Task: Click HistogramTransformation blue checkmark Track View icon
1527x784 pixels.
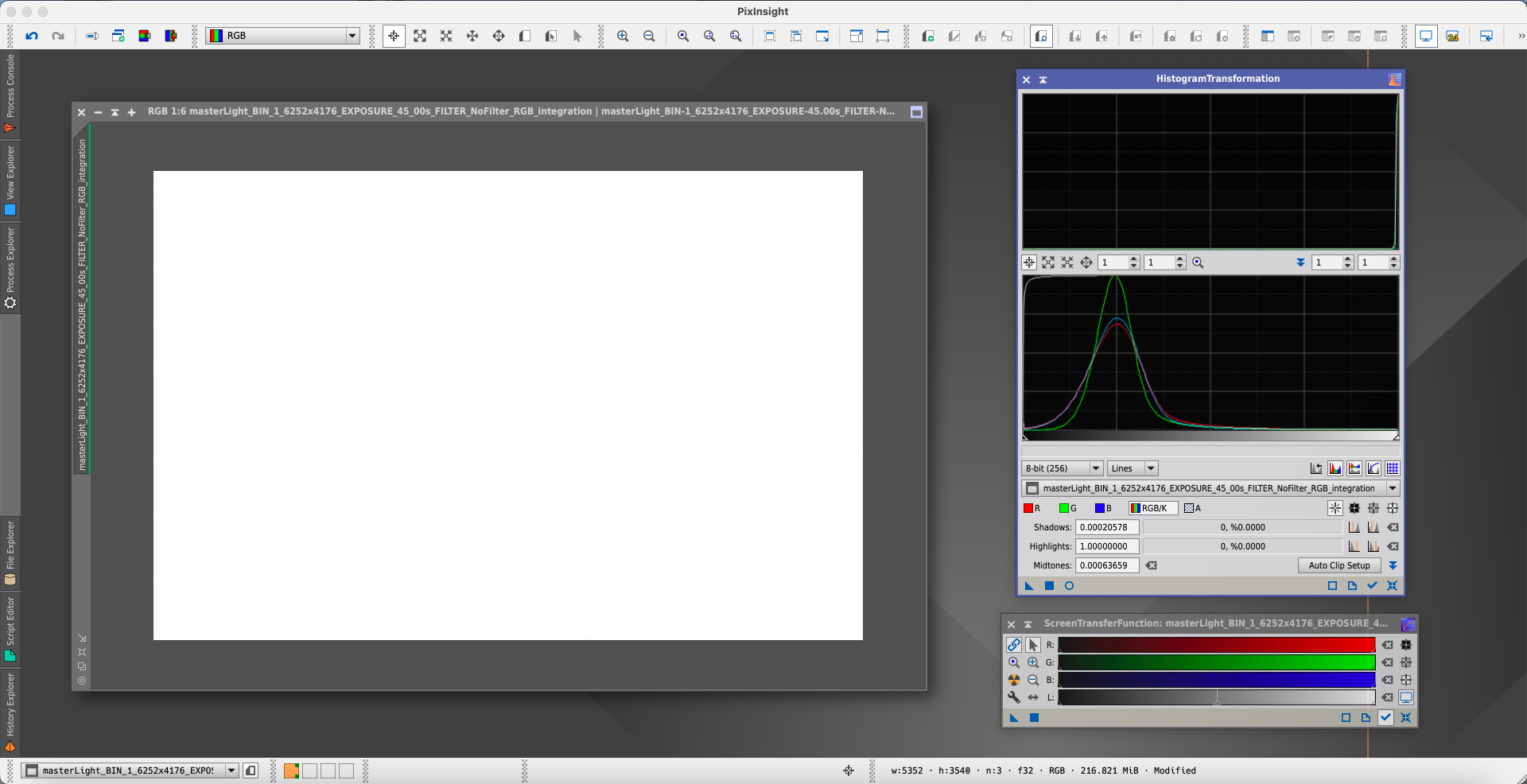Action: pyautogui.click(x=1372, y=586)
